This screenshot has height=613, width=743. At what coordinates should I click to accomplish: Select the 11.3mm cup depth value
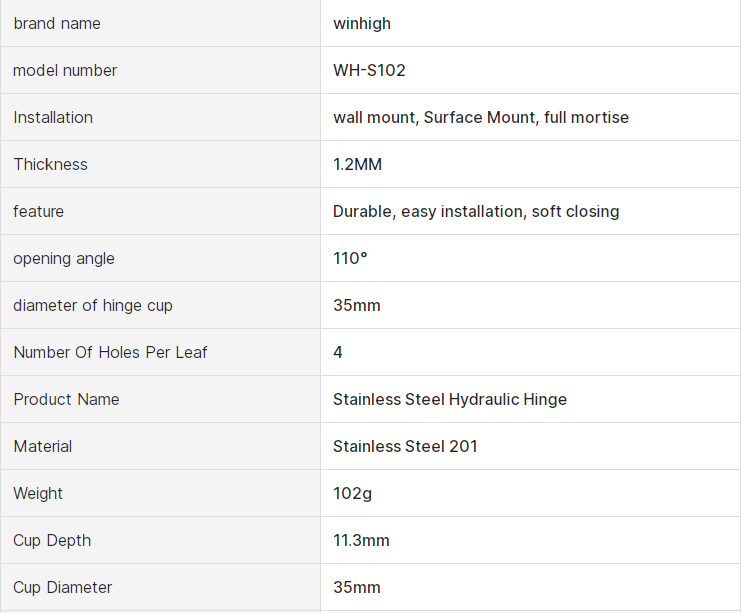click(x=361, y=540)
